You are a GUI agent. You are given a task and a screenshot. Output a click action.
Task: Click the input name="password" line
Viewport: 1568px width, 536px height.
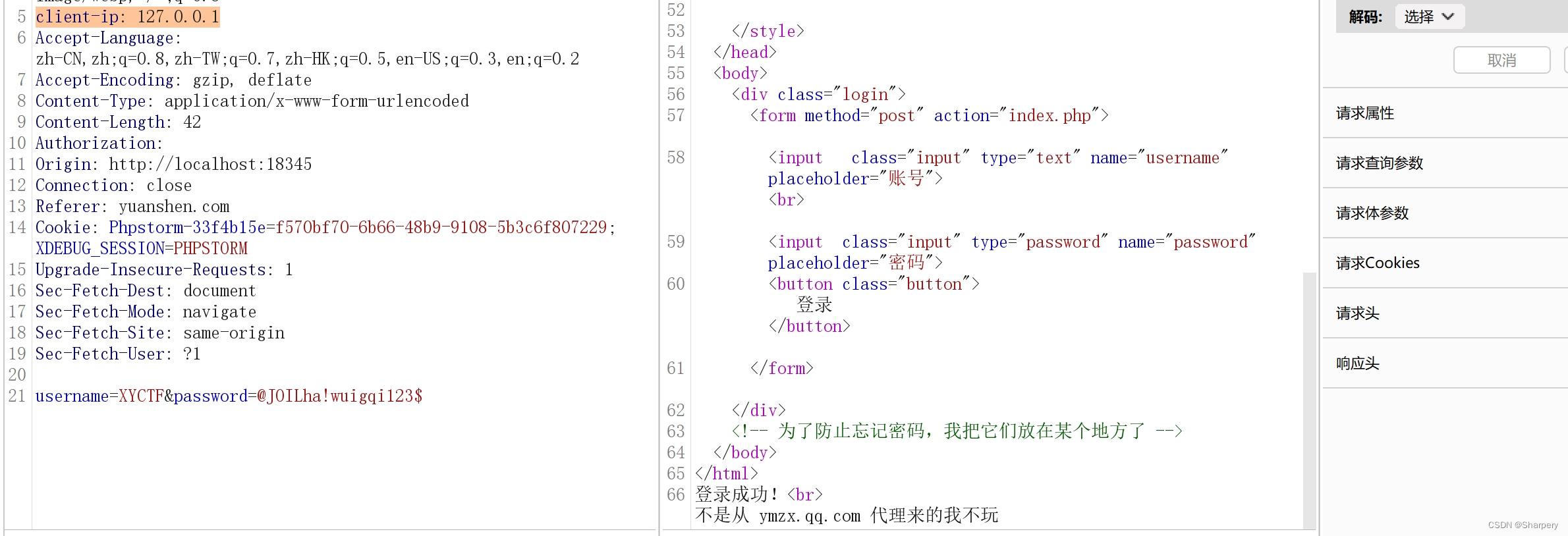tap(1012, 242)
